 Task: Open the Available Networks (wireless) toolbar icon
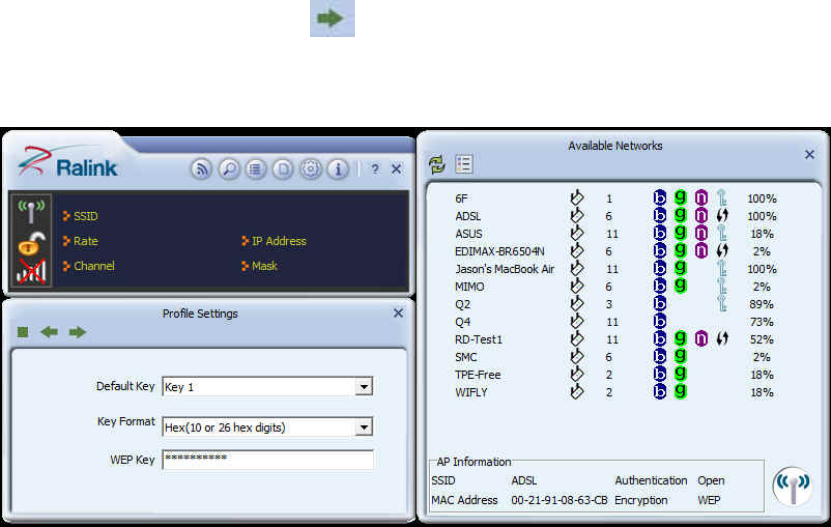click(x=201, y=169)
